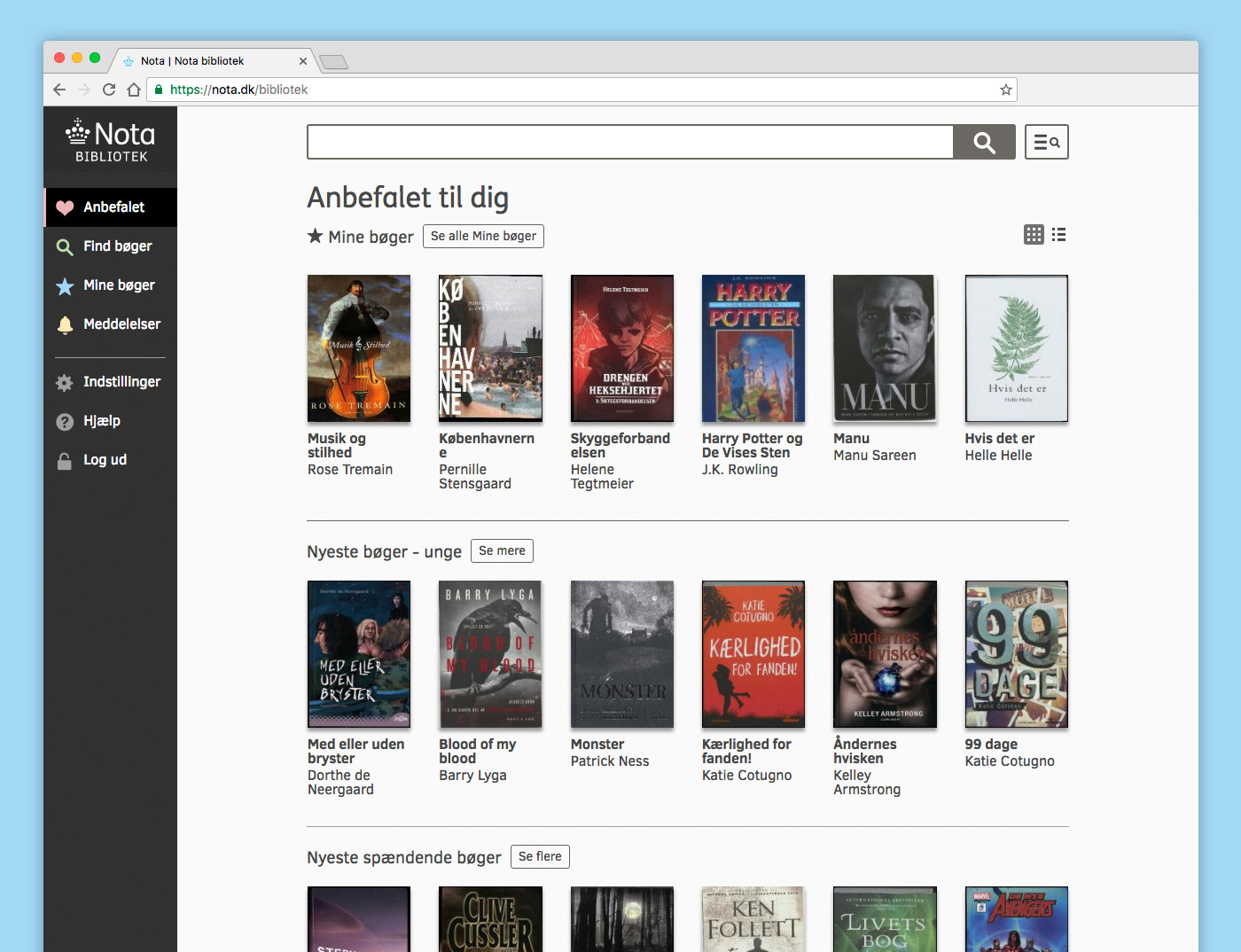Open Hjælp in the sidebar

click(111, 421)
